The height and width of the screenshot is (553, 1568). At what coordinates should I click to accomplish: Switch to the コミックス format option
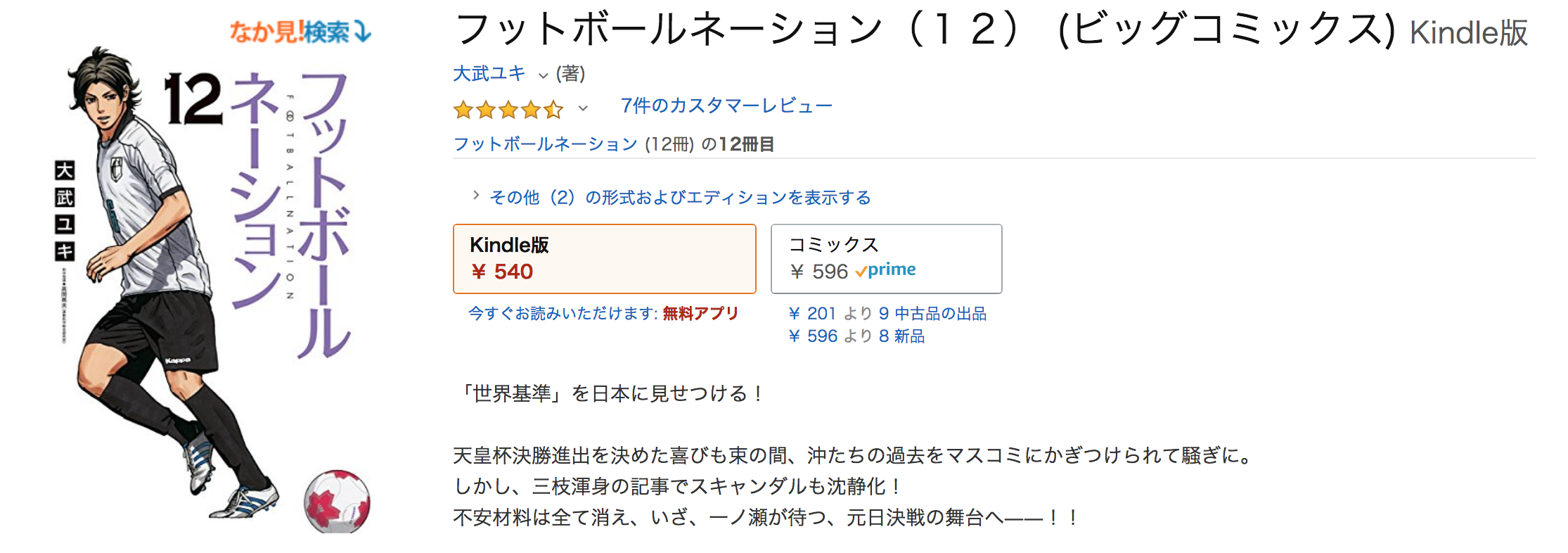(x=886, y=258)
